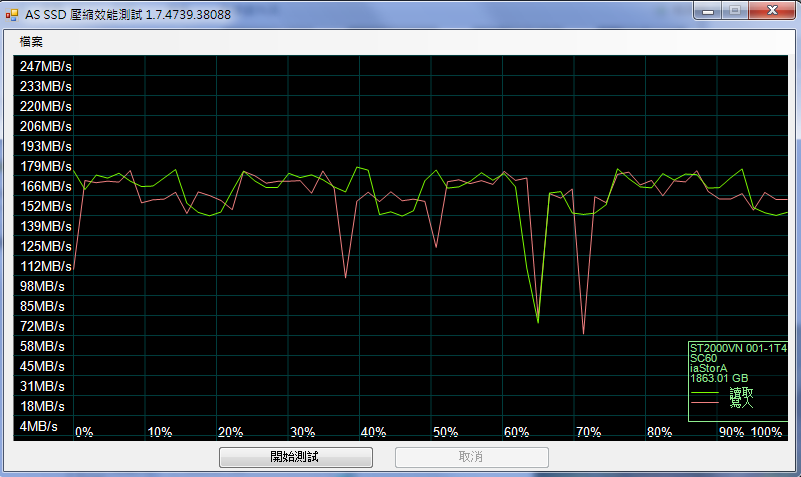Click the 112MB/s axis label
This screenshot has width=801, height=477.
(x=45, y=266)
